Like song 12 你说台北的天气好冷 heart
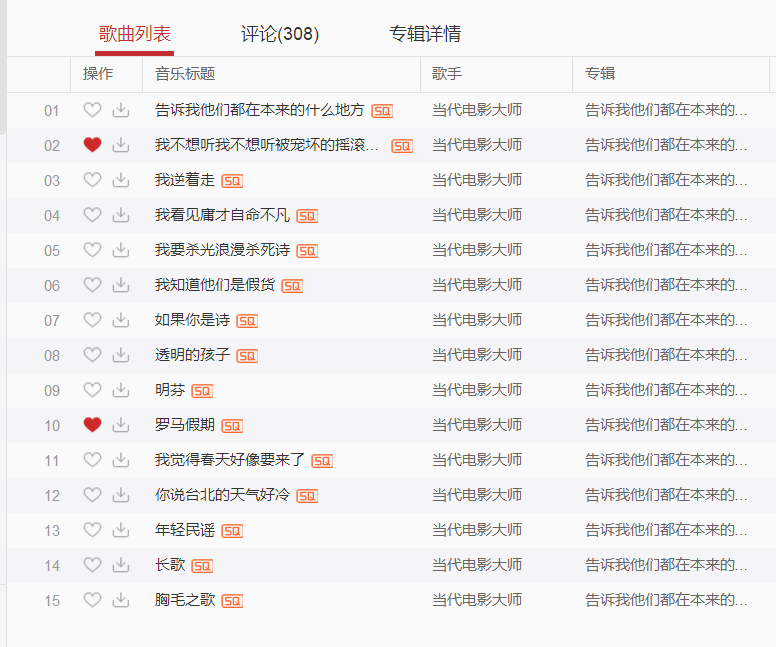The image size is (776, 647). [x=92, y=495]
